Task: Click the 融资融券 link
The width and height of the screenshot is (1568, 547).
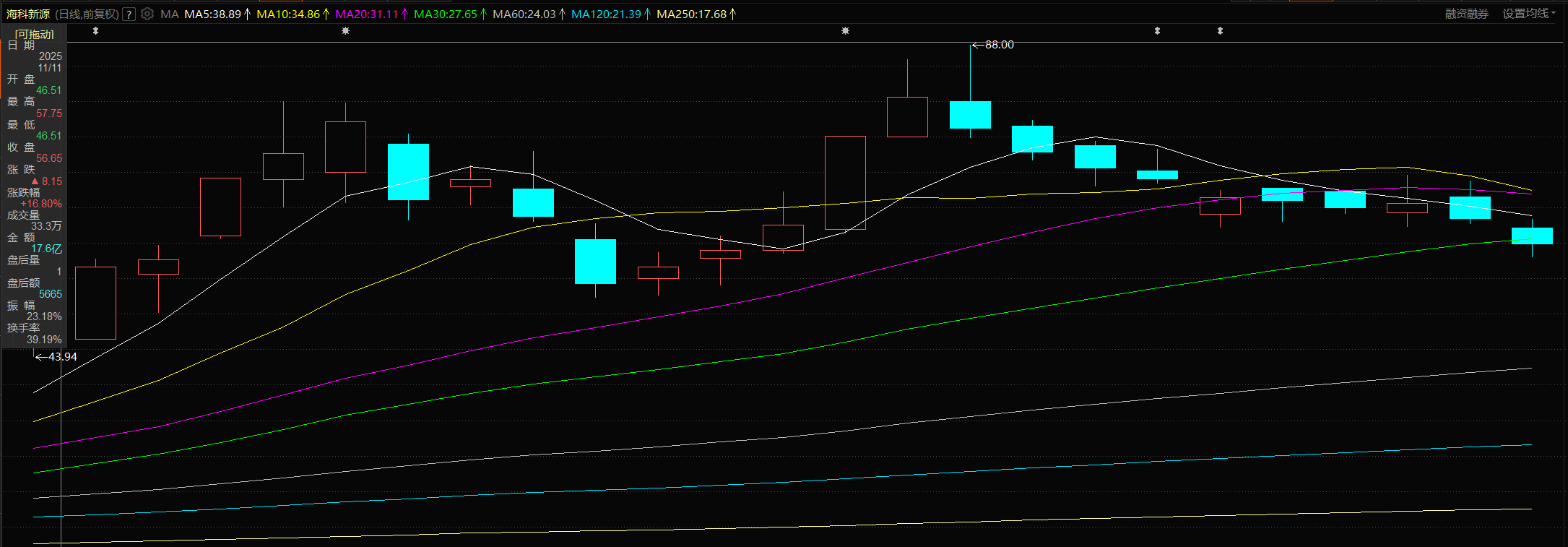Action: pyautogui.click(x=1466, y=14)
